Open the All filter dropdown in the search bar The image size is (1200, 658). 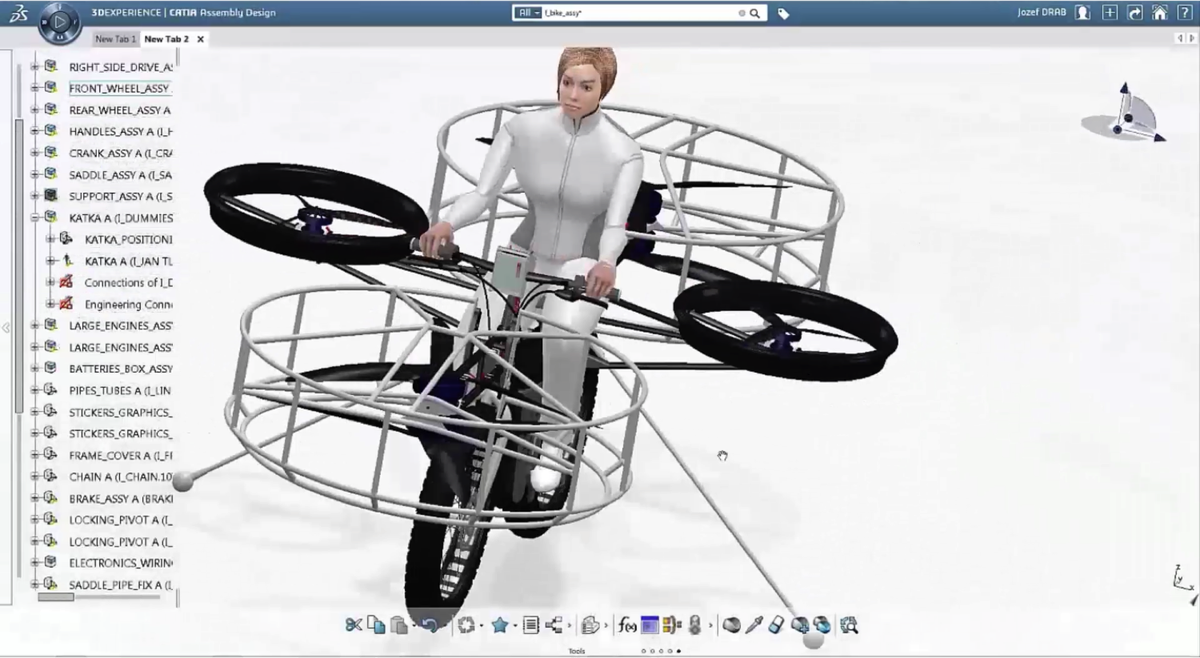pos(528,13)
